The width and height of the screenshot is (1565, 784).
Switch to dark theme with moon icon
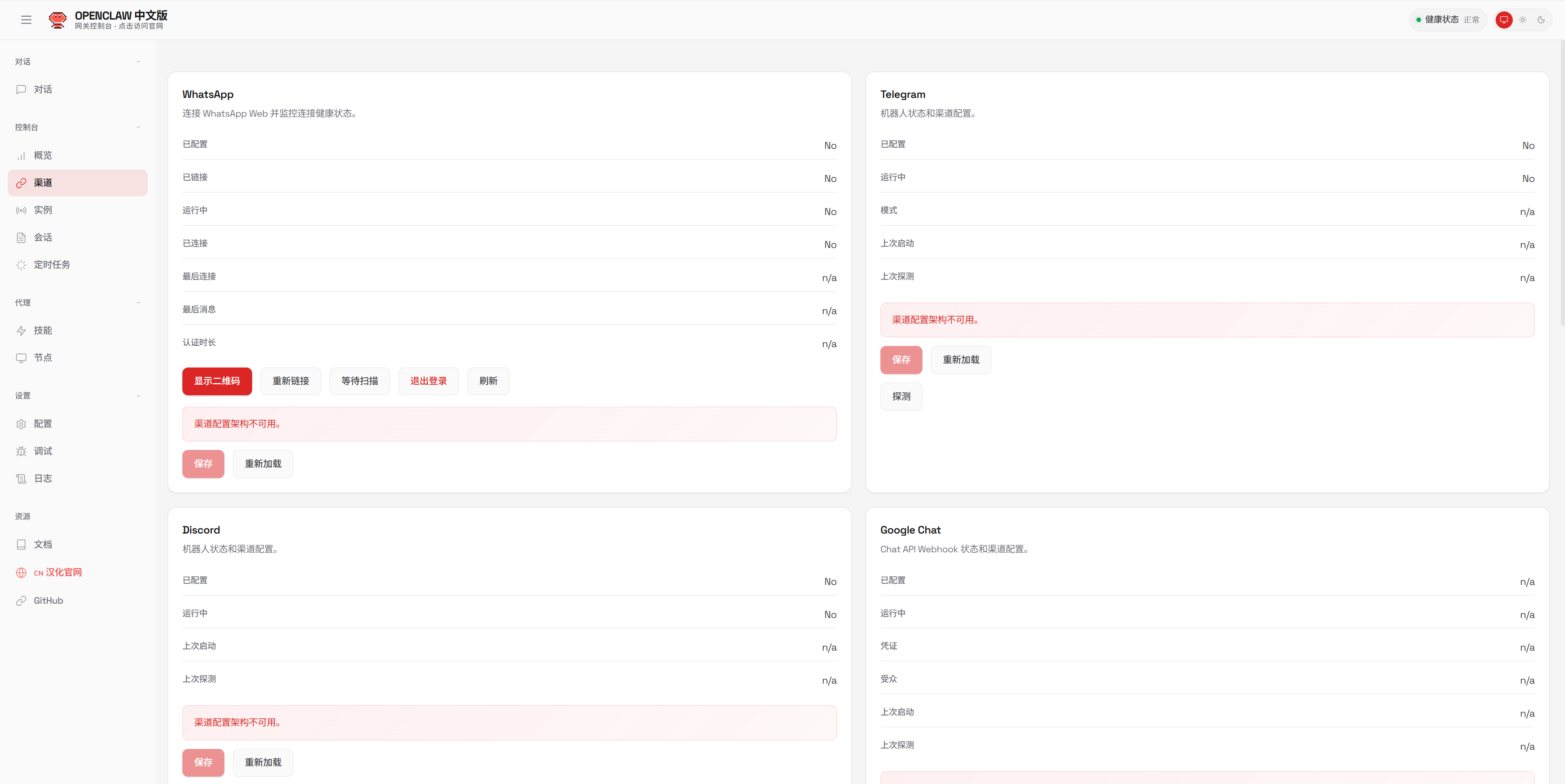coord(1541,20)
